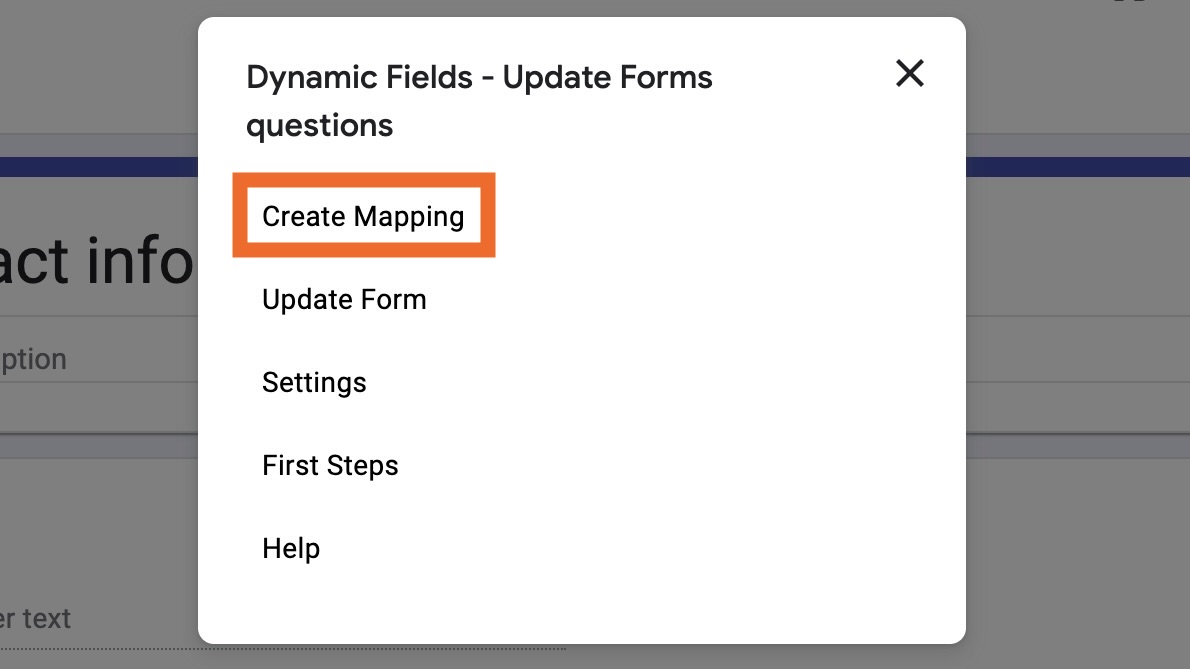
Task: Click the dialog title 'Dynamic Fields - Update Forms'
Action: tap(479, 77)
